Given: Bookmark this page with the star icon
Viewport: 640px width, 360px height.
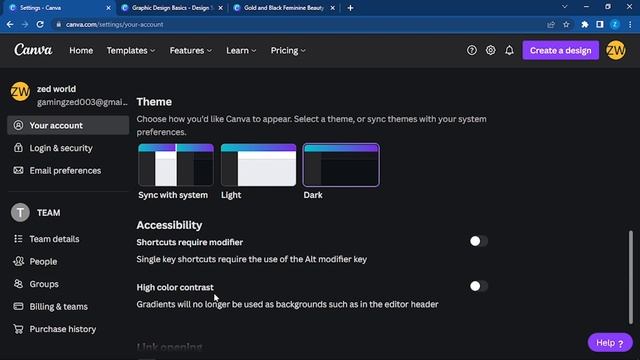Looking at the screenshot, I should (566, 24).
